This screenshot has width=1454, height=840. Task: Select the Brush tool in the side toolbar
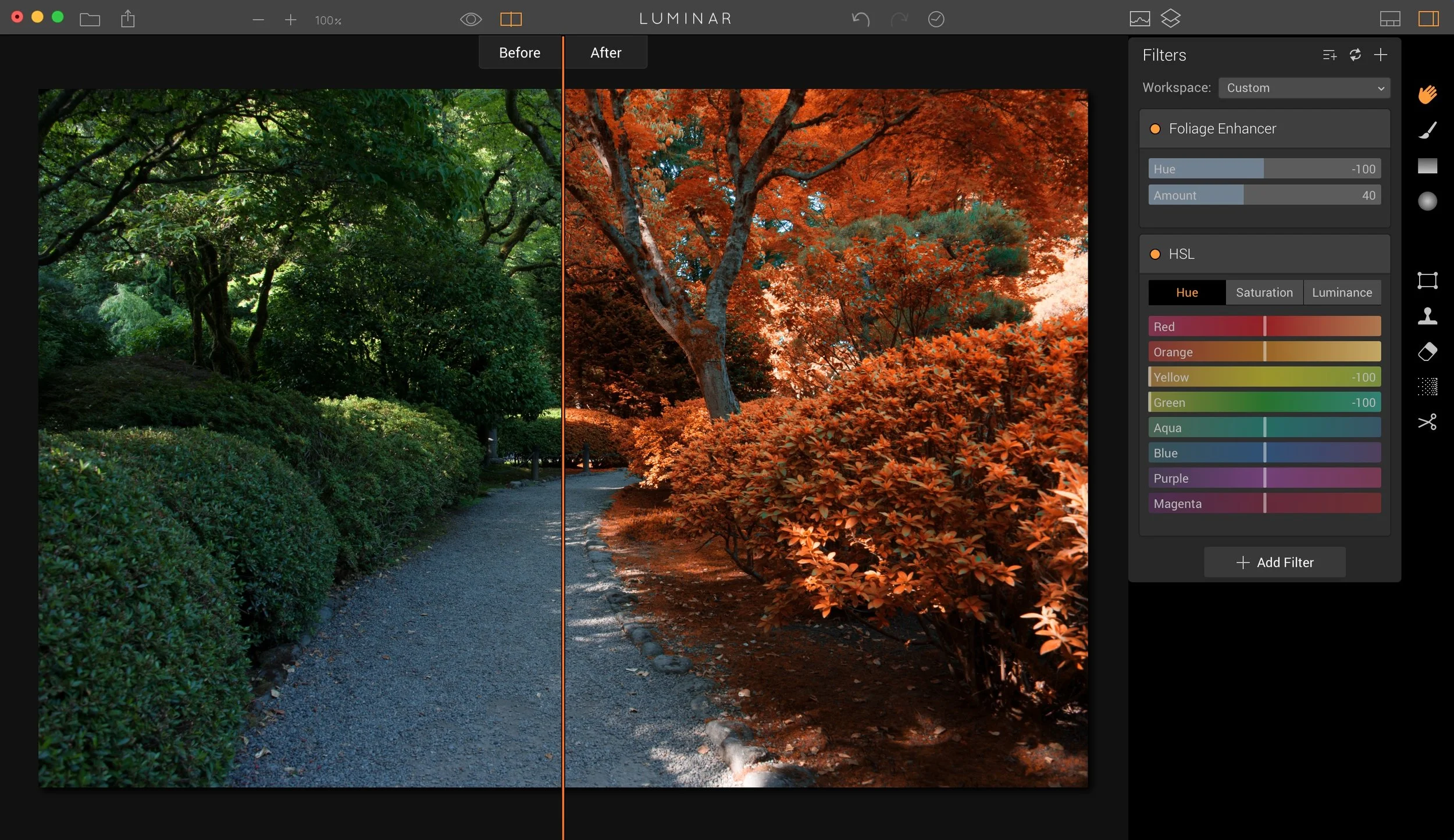click(1428, 130)
